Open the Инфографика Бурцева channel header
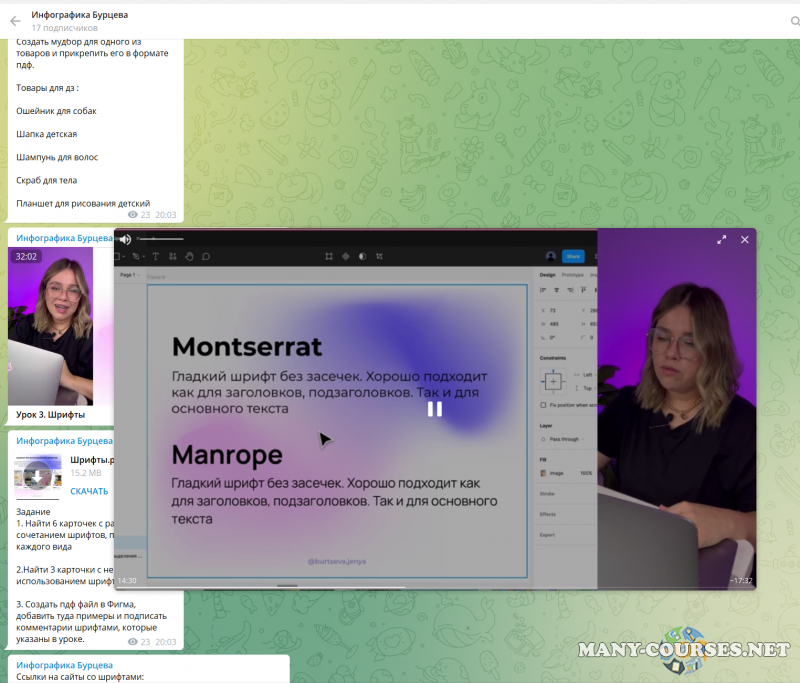The width and height of the screenshot is (800, 683). 80,16
